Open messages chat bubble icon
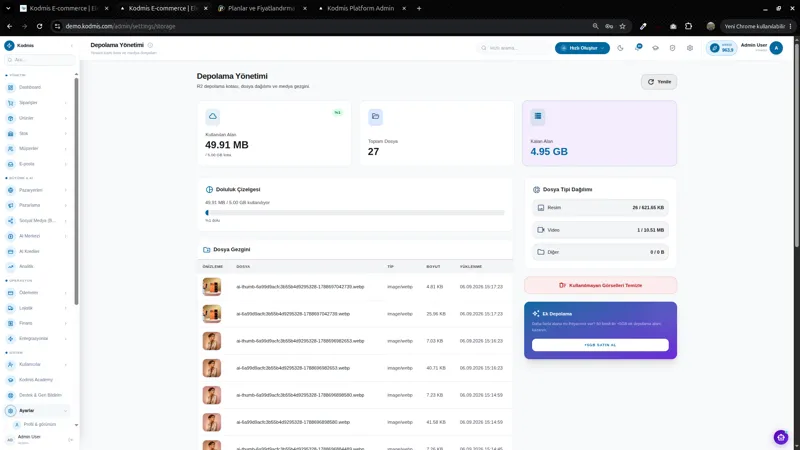 click(x=638, y=47)
